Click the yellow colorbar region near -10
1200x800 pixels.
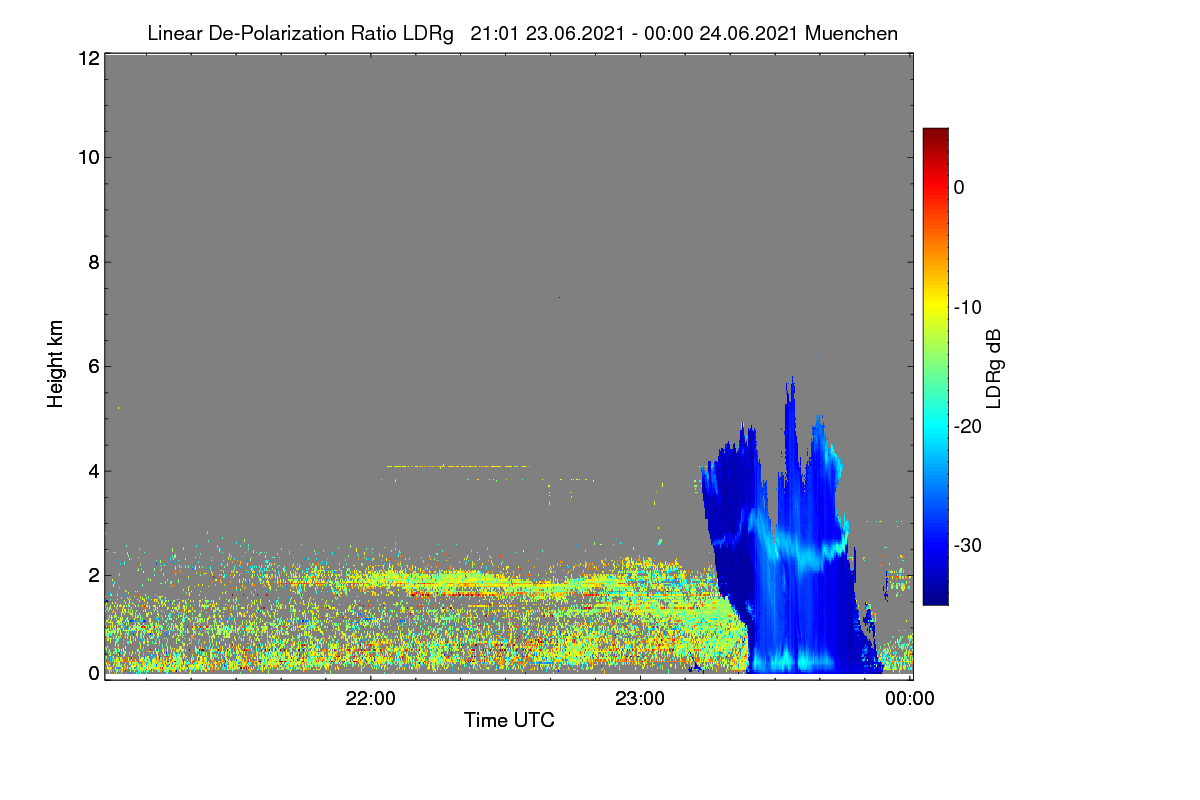(x=935, y=307)
